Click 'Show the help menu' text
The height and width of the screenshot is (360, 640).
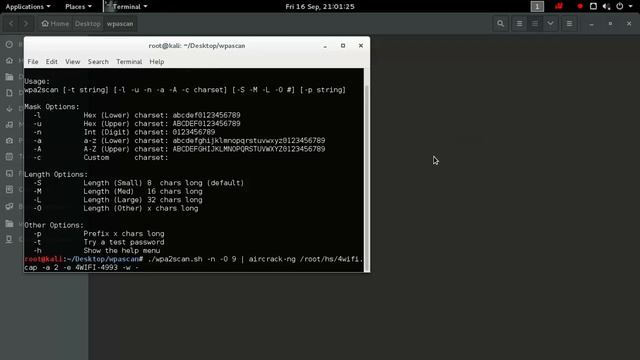[122, 251]
